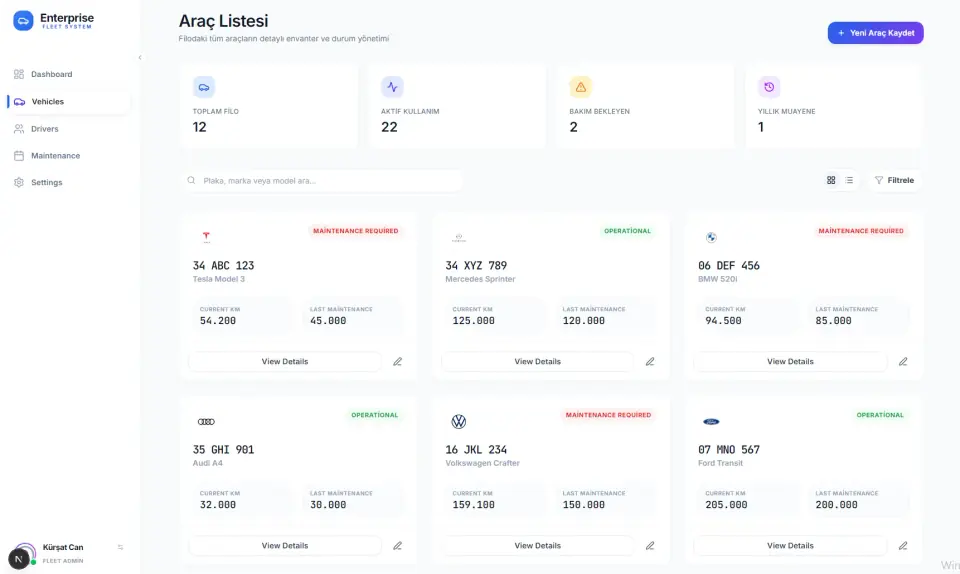Click the Toplam Filo value 12
Screen dimensions: 960x574
(x=200, y=127)
